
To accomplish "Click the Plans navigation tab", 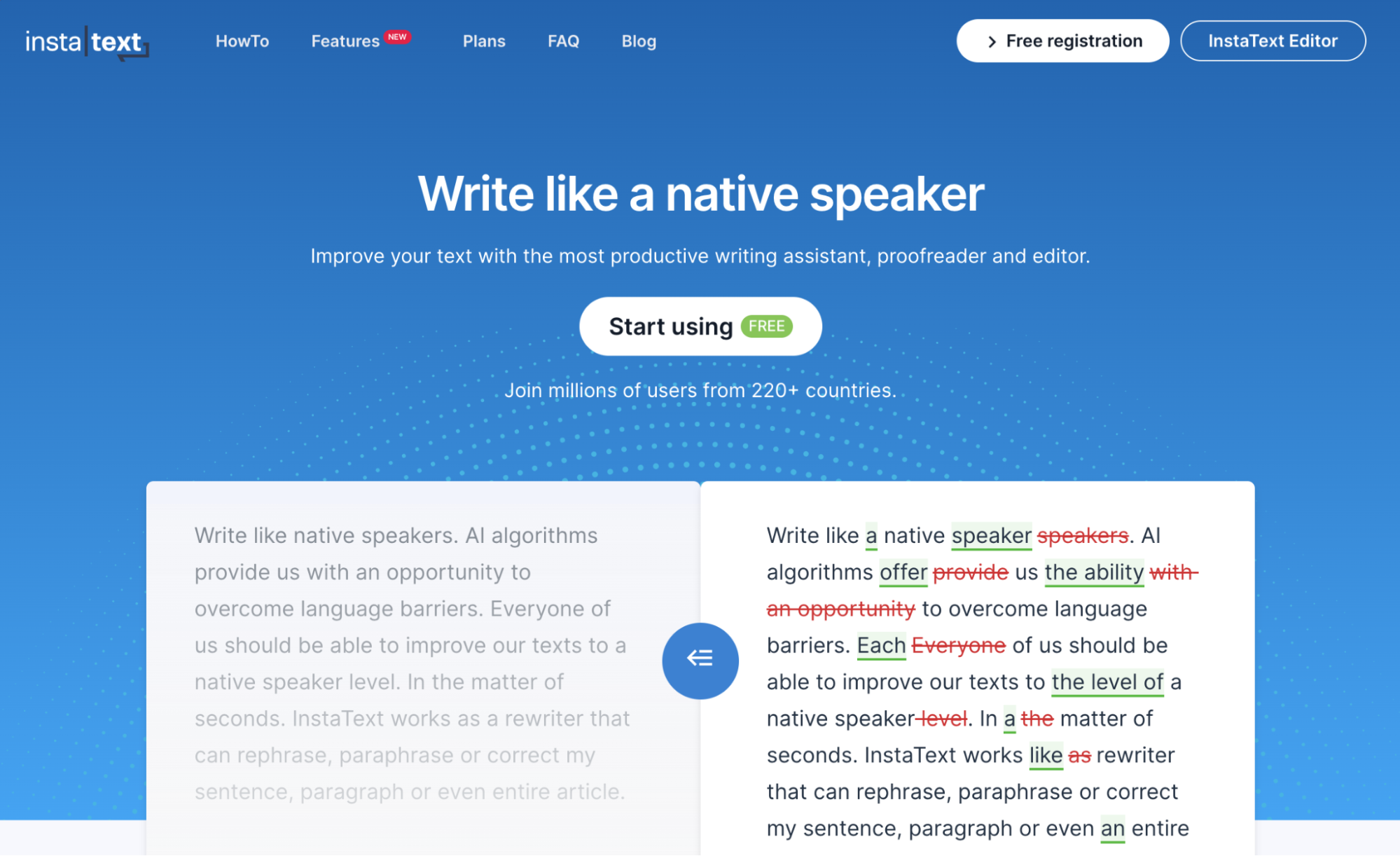I will coord(483,41).
